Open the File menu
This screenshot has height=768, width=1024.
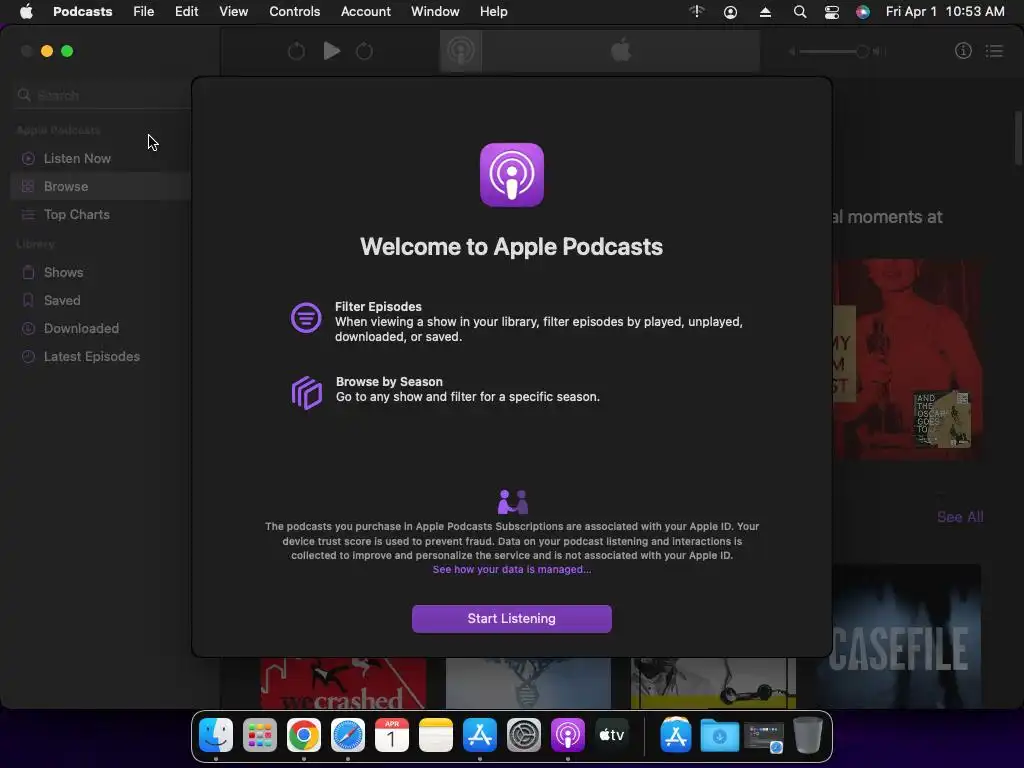pyautogui.click(x=144, y=12)
